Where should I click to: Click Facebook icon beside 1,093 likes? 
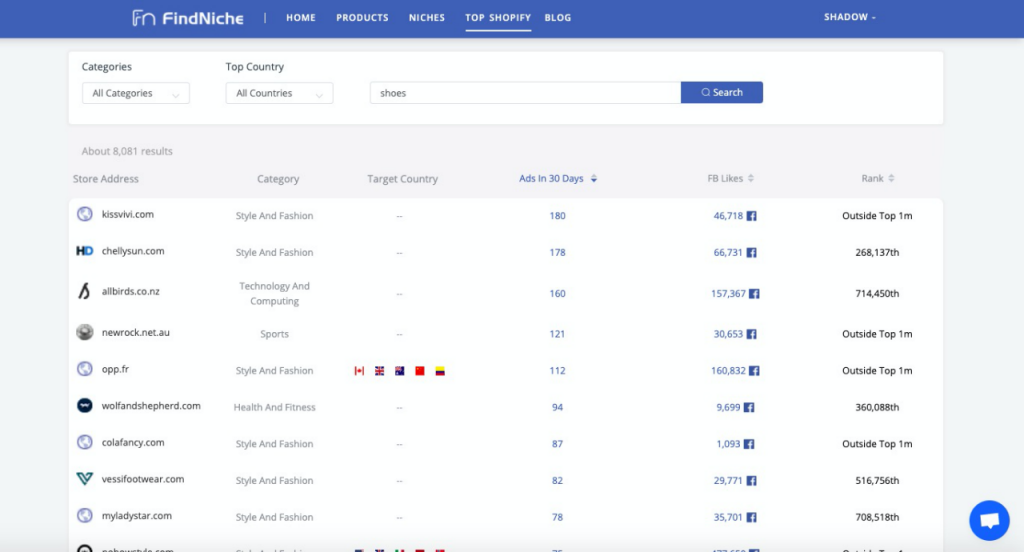point(749,444)
